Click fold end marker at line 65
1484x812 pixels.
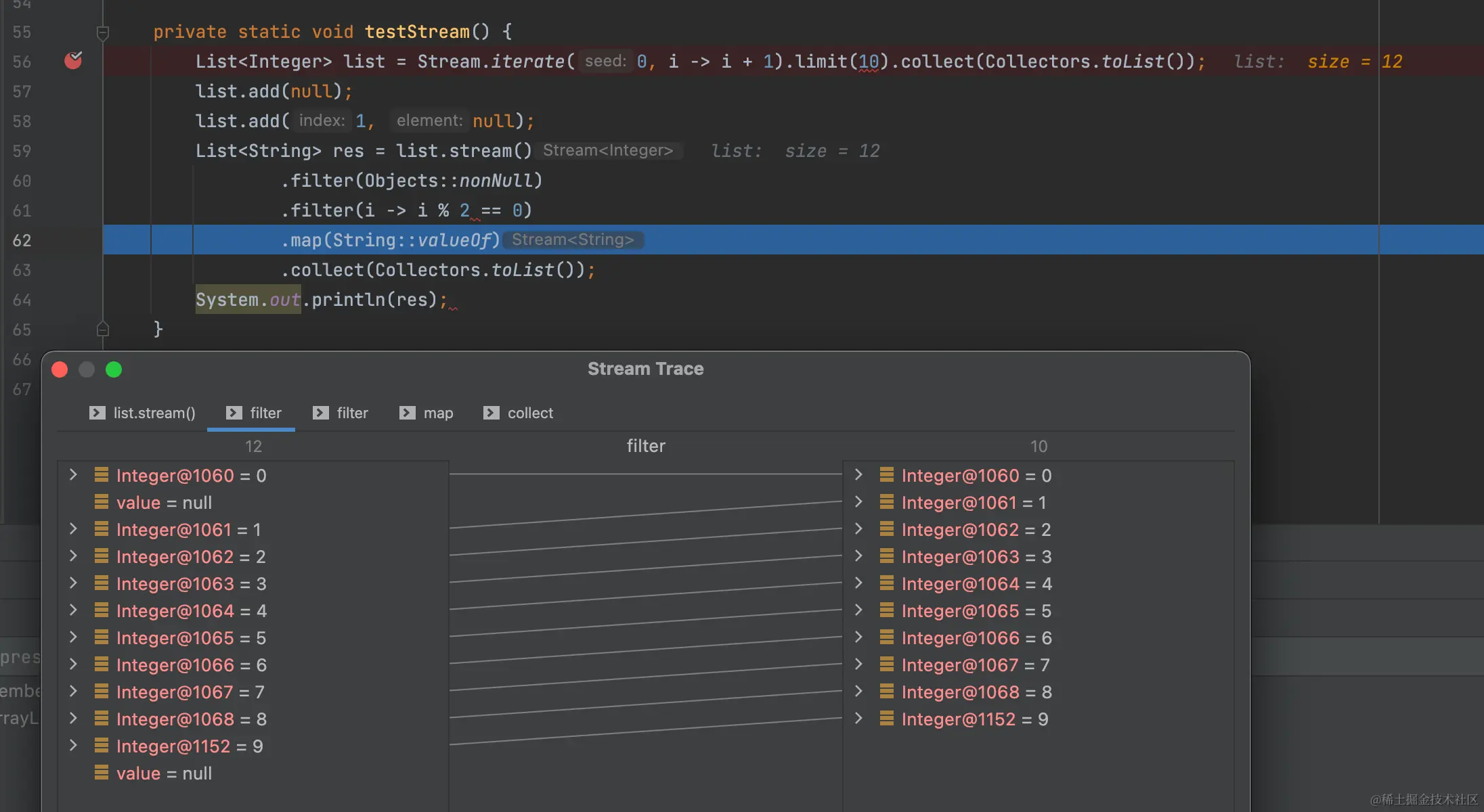click(102, 330)
